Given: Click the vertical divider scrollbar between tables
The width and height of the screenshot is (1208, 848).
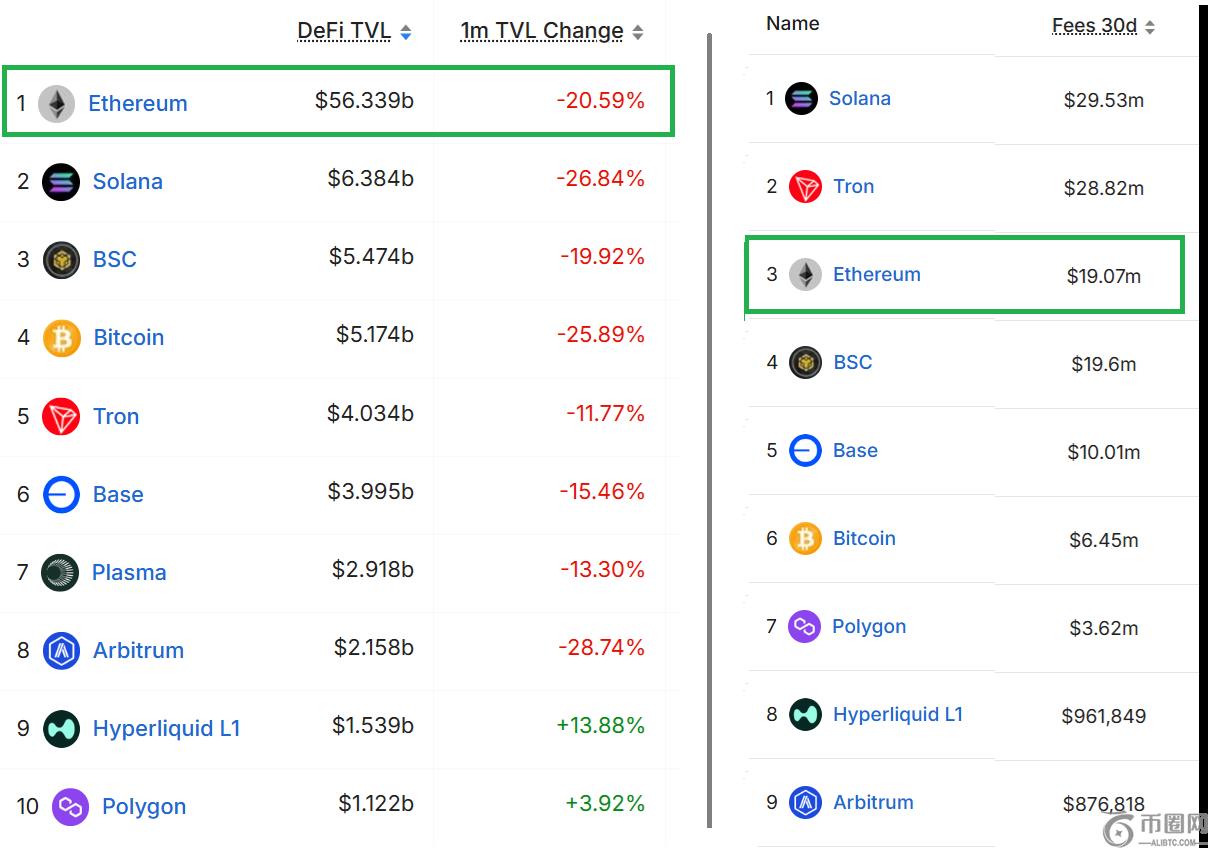Looking at the screenshot, I should (710, 430).
